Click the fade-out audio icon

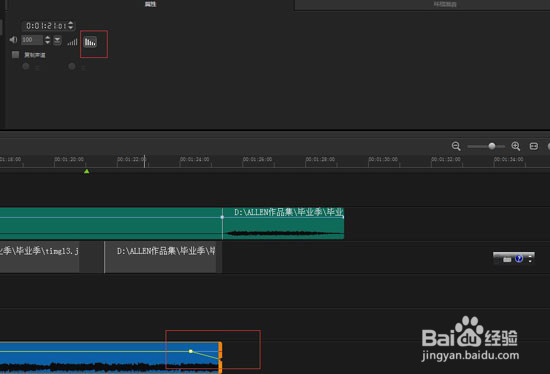(x=90, y=42)
